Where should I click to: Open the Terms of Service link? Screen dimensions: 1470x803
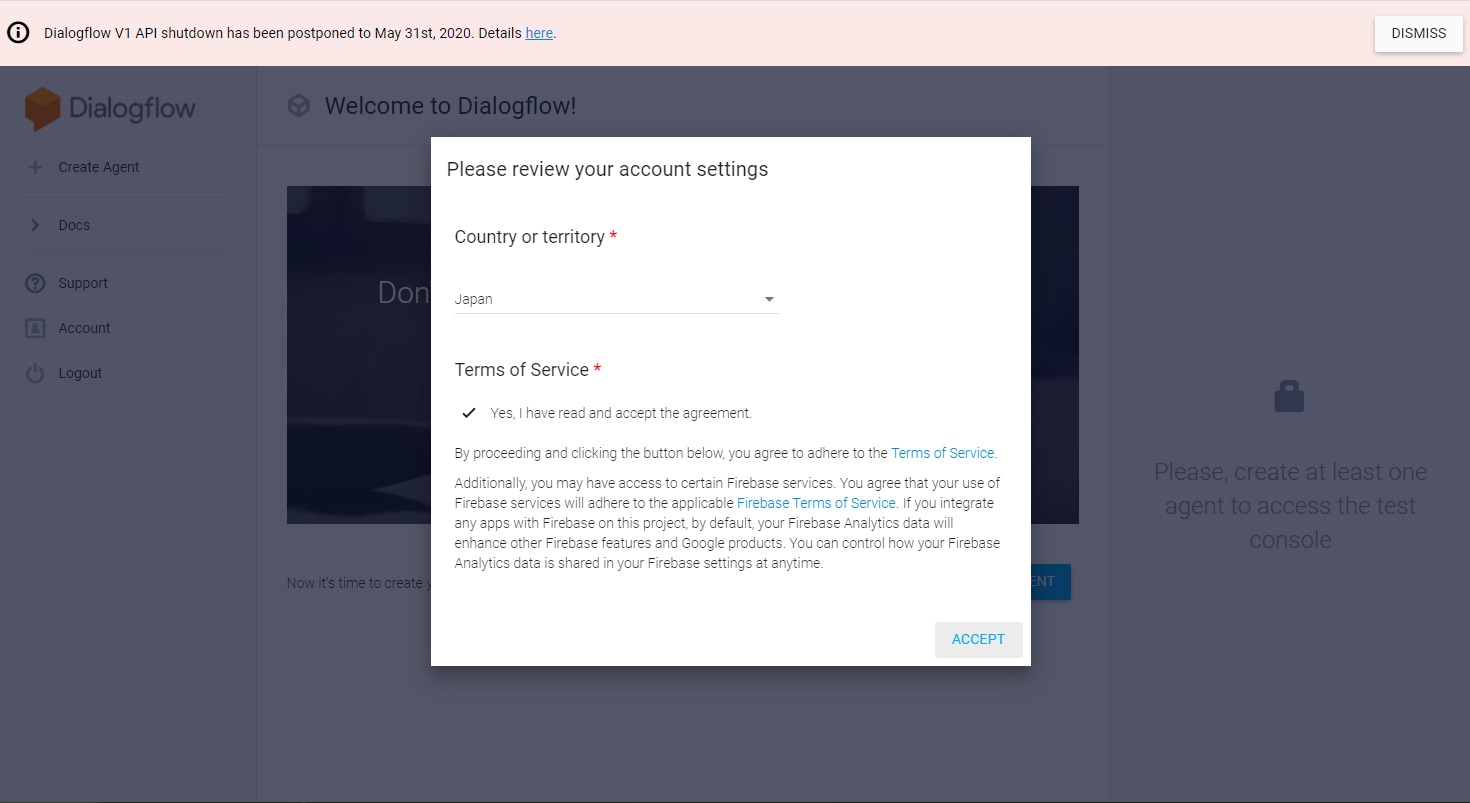[942, 453]
